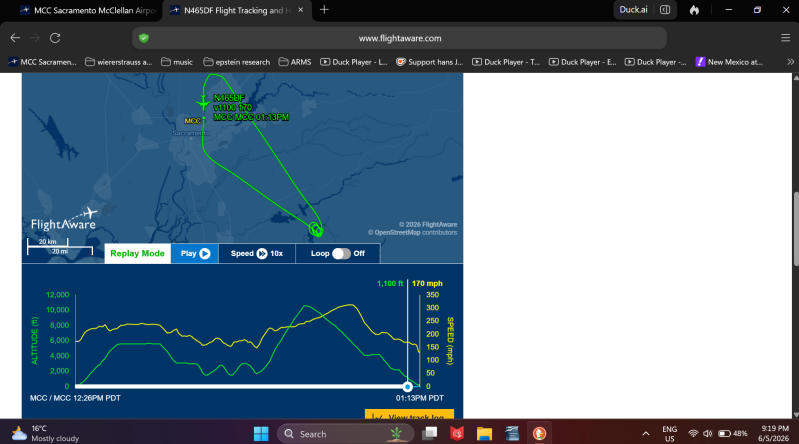Expand bookmarks overflow chevron
This screenshot has height=444, width=799.
[790, 62]
